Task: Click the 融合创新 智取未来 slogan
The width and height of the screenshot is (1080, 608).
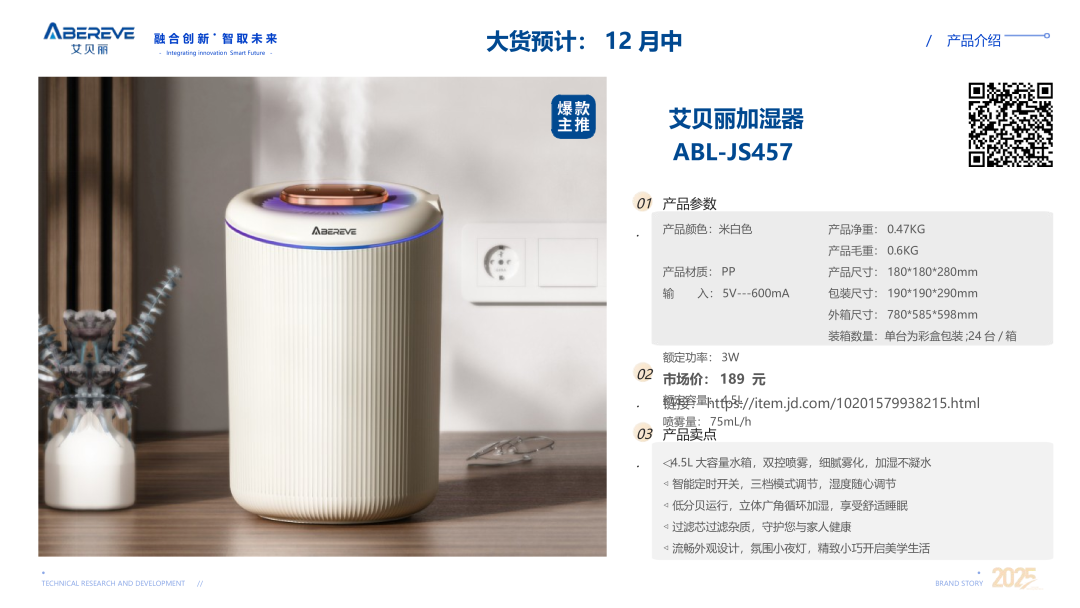Action: tap(215, 39)
